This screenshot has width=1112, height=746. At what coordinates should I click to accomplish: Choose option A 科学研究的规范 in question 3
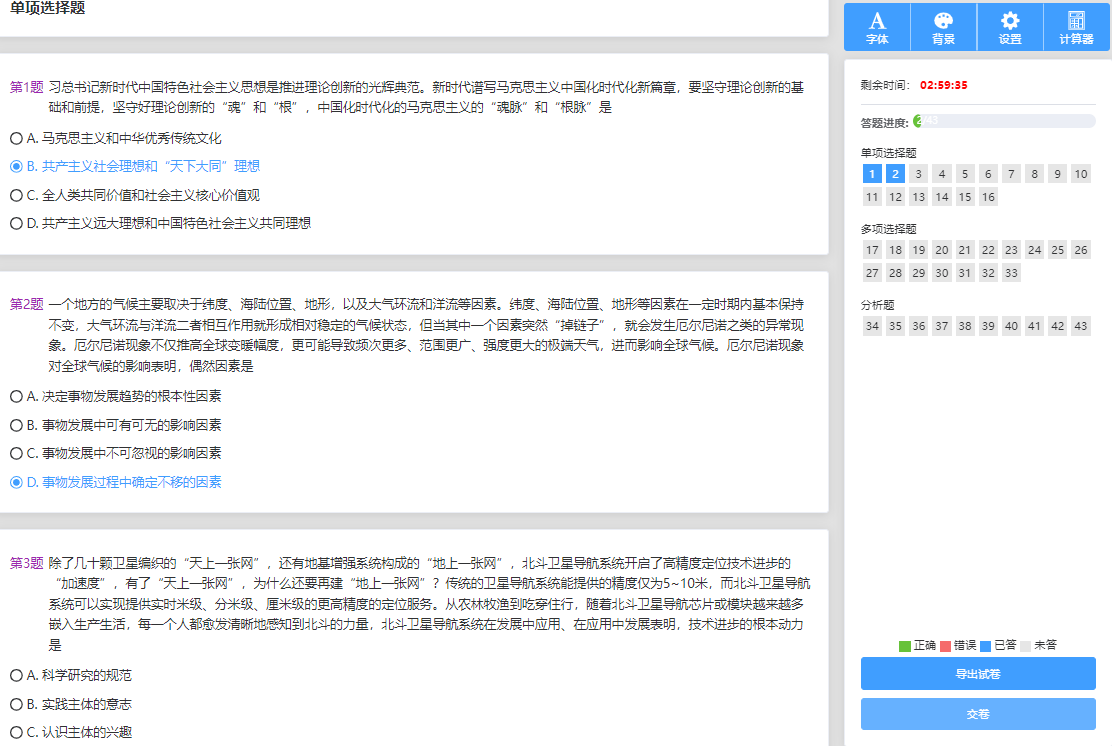coord(16,676)
